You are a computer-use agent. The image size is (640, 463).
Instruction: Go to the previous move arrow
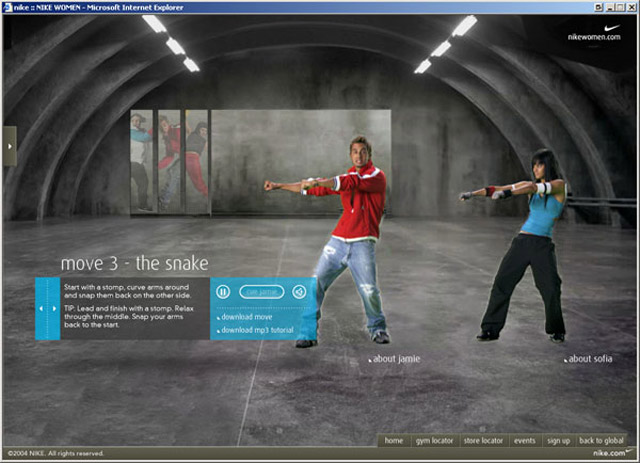point(41,309)
